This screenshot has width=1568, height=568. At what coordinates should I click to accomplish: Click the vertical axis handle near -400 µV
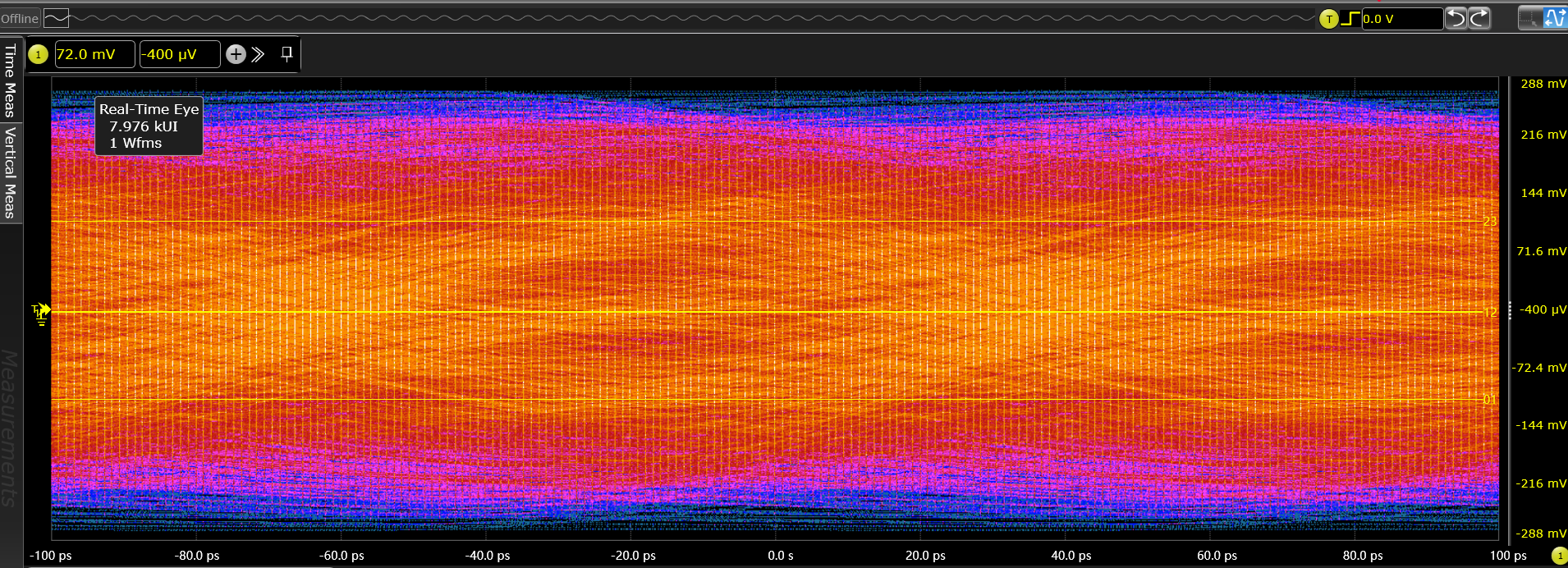click(1510, 310)
